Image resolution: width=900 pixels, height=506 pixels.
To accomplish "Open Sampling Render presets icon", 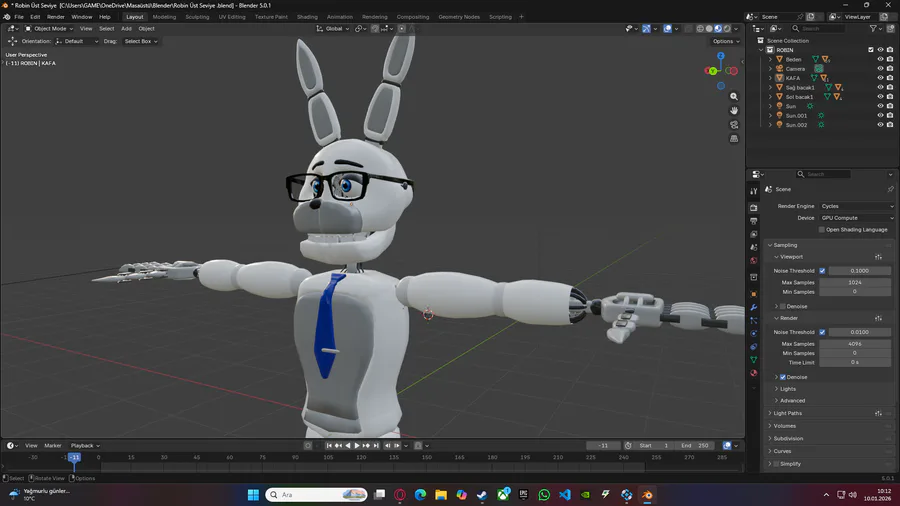I will pyautogui.click(x=878, y=318).
